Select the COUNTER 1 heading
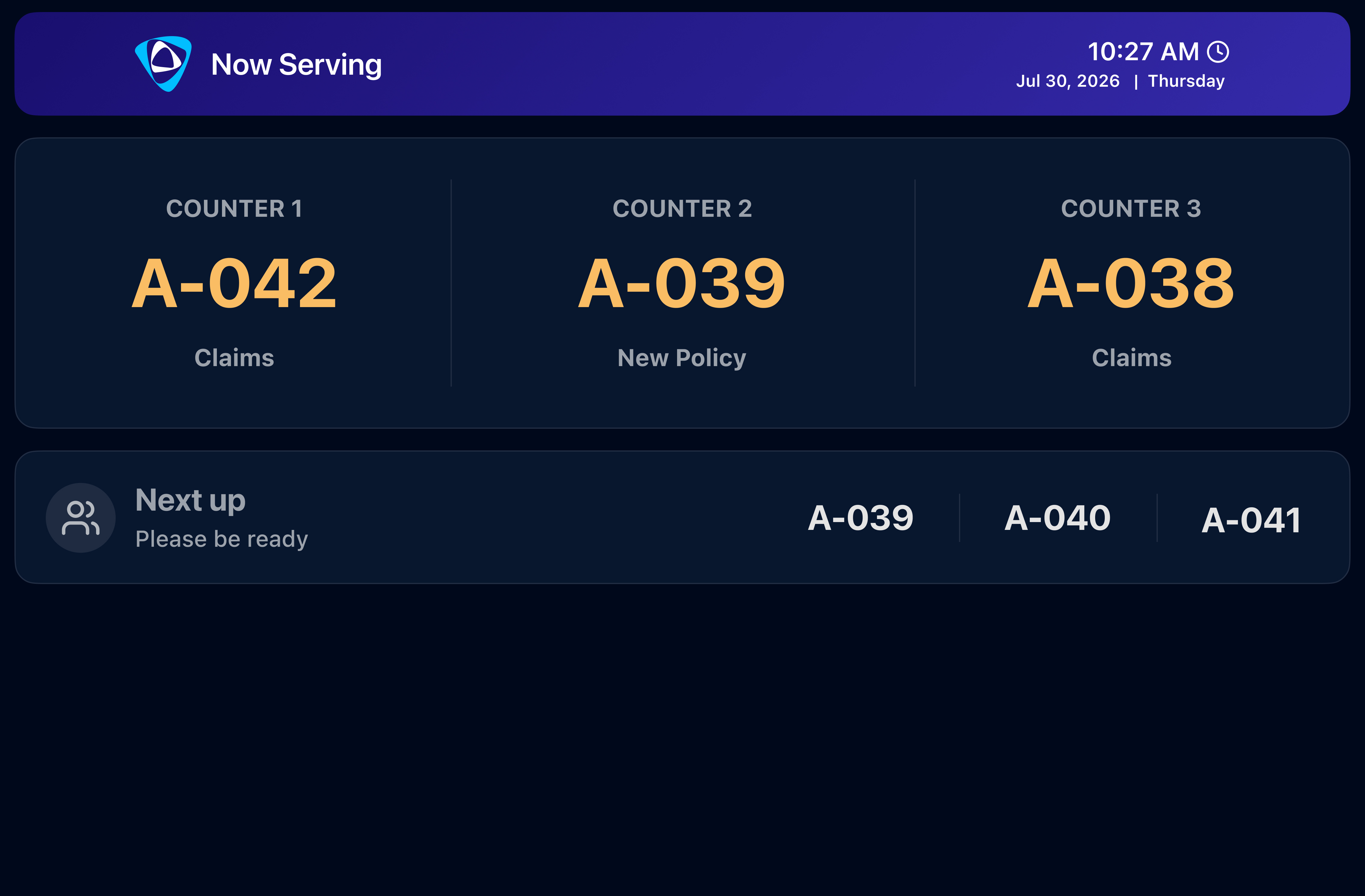Viewport: 1365px width, 896px height. (234, 209)
